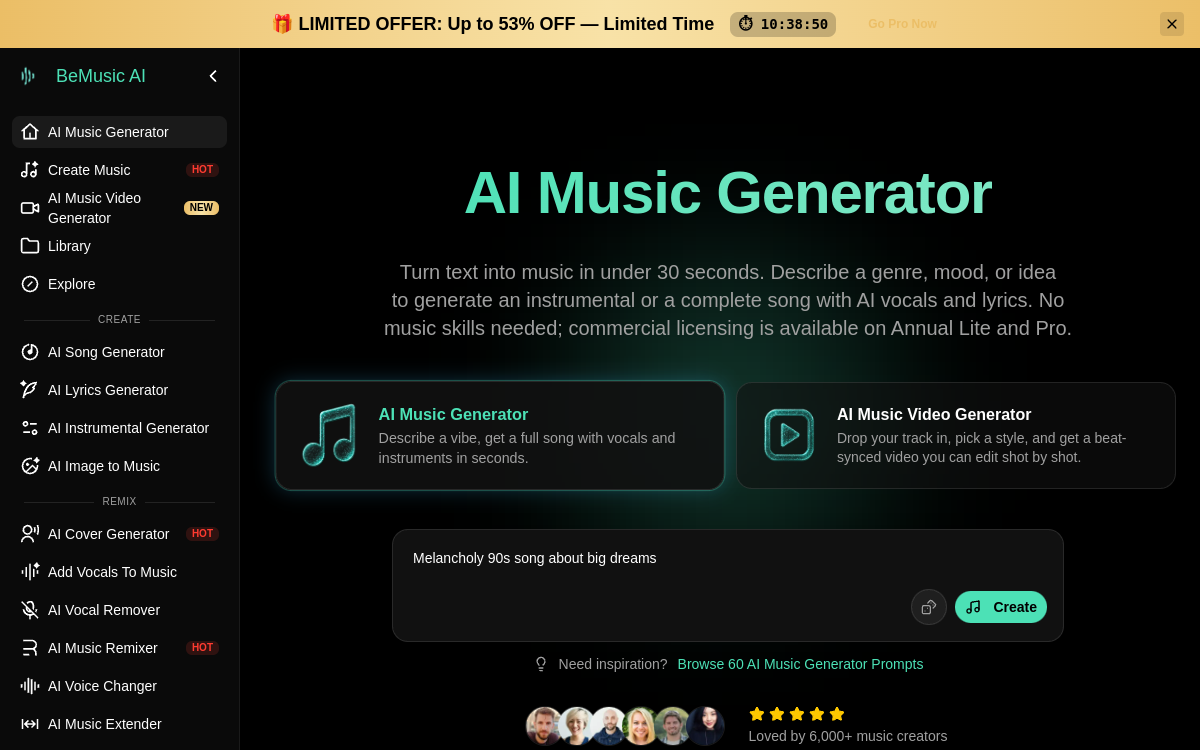The image size is (1200, 750).
Task: Open AI Music Remixer sidebar item
Action: click(119, 648)
